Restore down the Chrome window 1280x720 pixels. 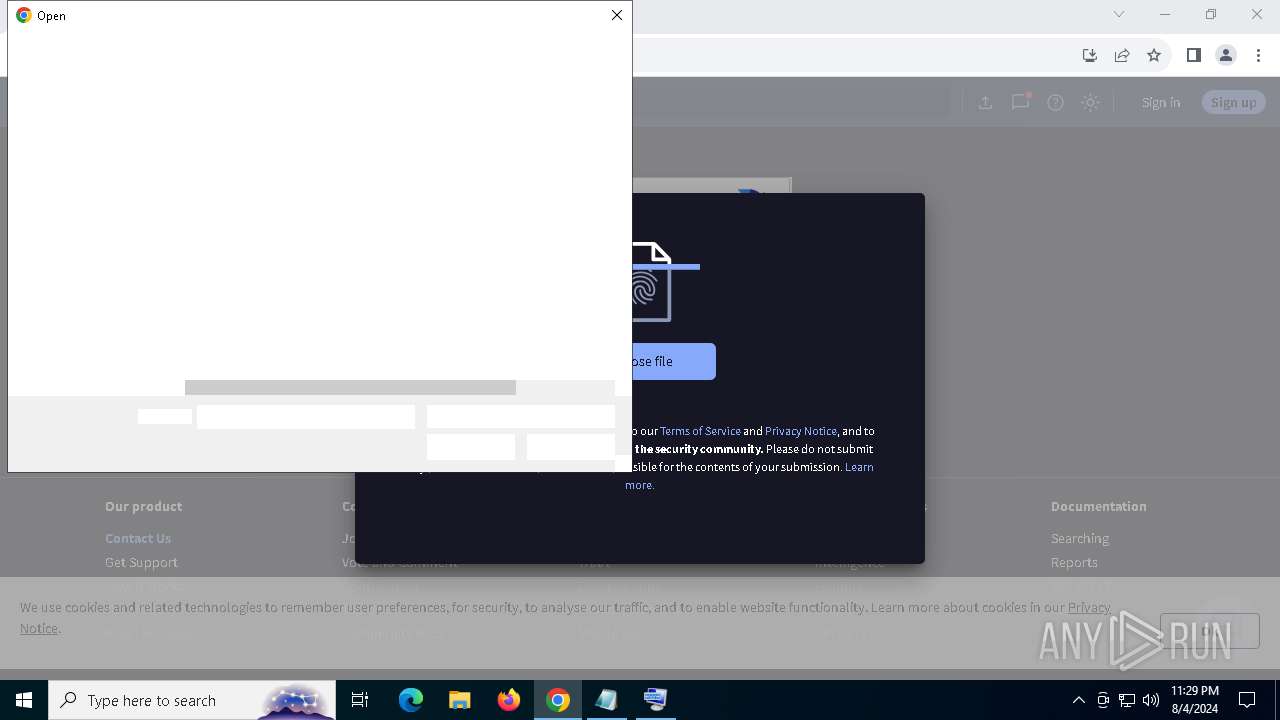coord(1211,14)
